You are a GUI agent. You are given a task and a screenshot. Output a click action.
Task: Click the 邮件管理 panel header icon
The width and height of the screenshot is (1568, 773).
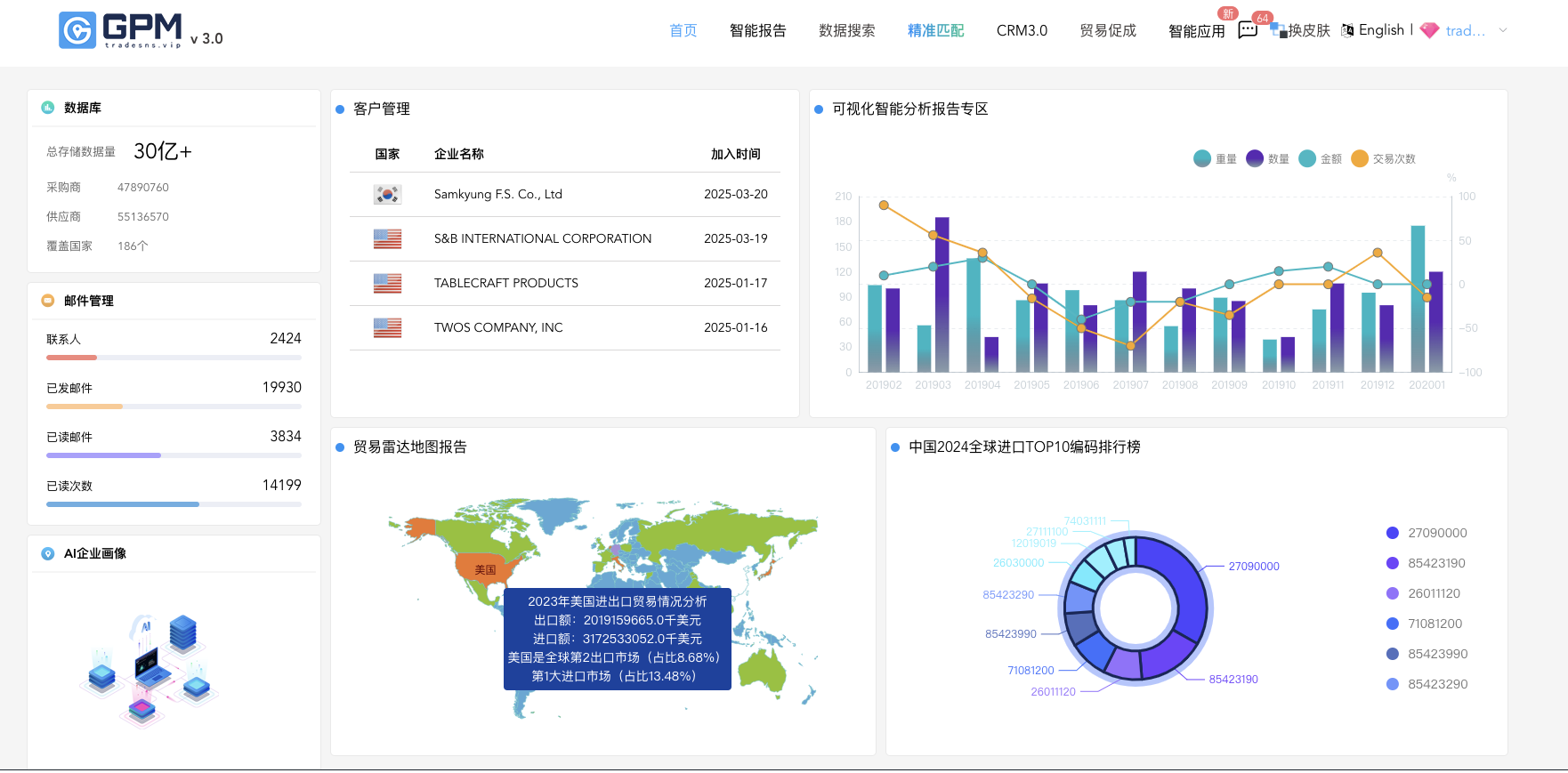click(x=48, y=301)
